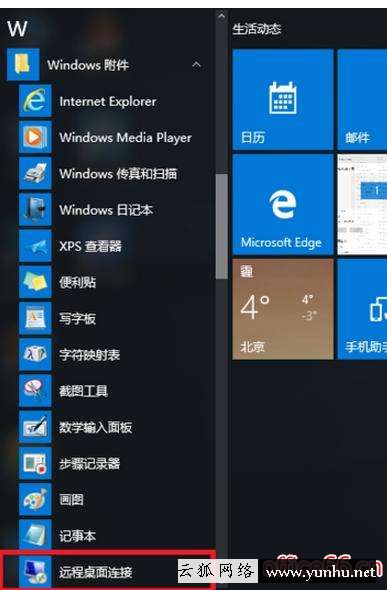Open the 便利贴 sticky notes icon

(35, 282)
